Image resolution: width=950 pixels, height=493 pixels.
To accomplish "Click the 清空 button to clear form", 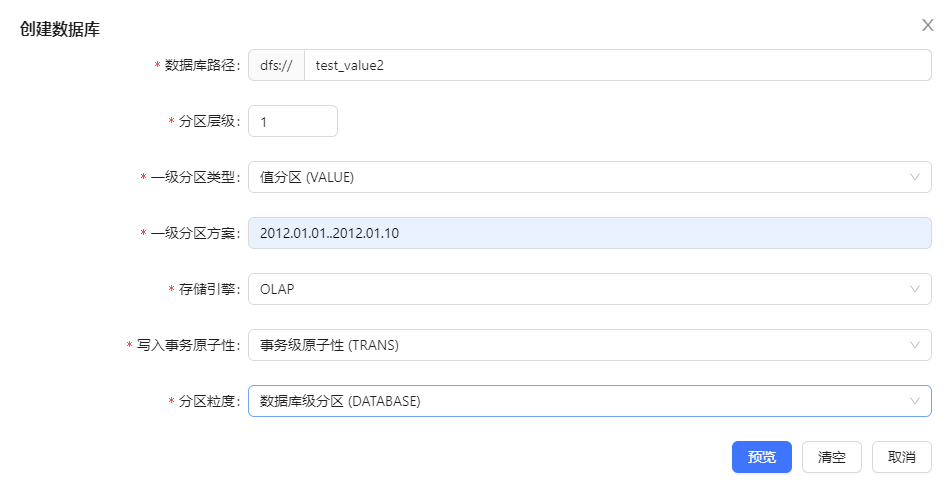I will [x=832, y=457].
